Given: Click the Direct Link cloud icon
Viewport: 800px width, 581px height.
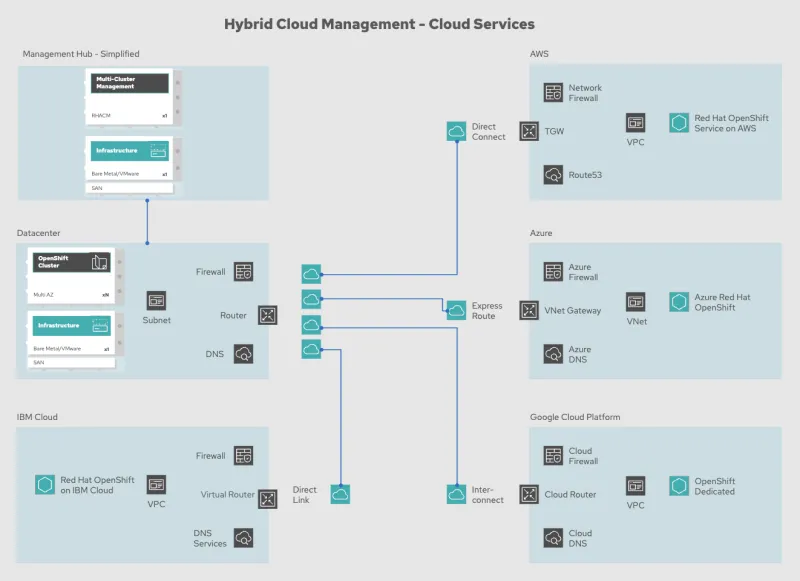Looking at the screenshot, I should 340,493.
